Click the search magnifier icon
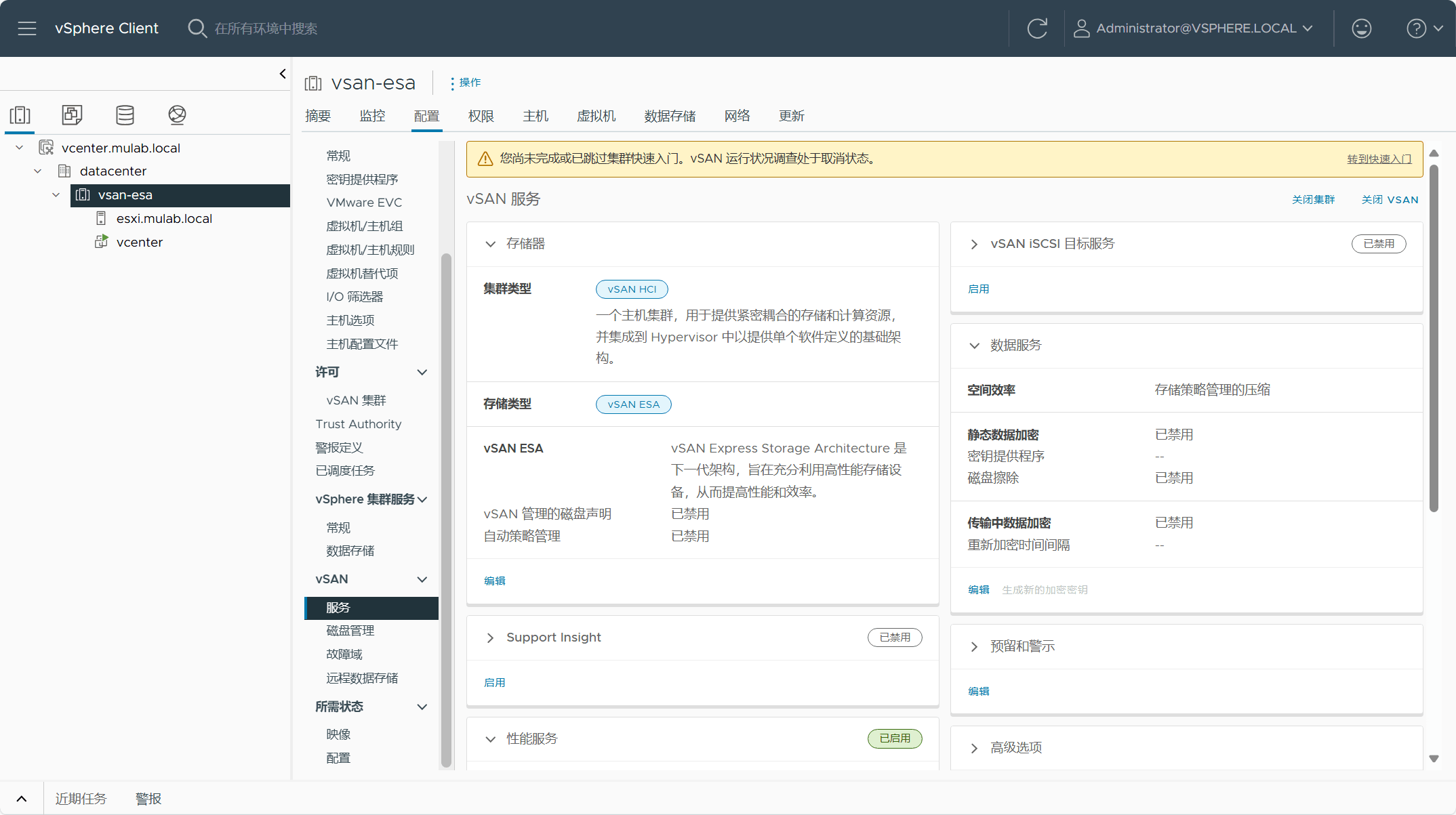The width and height of the screenshot is (1456, 815). point(197,28)
